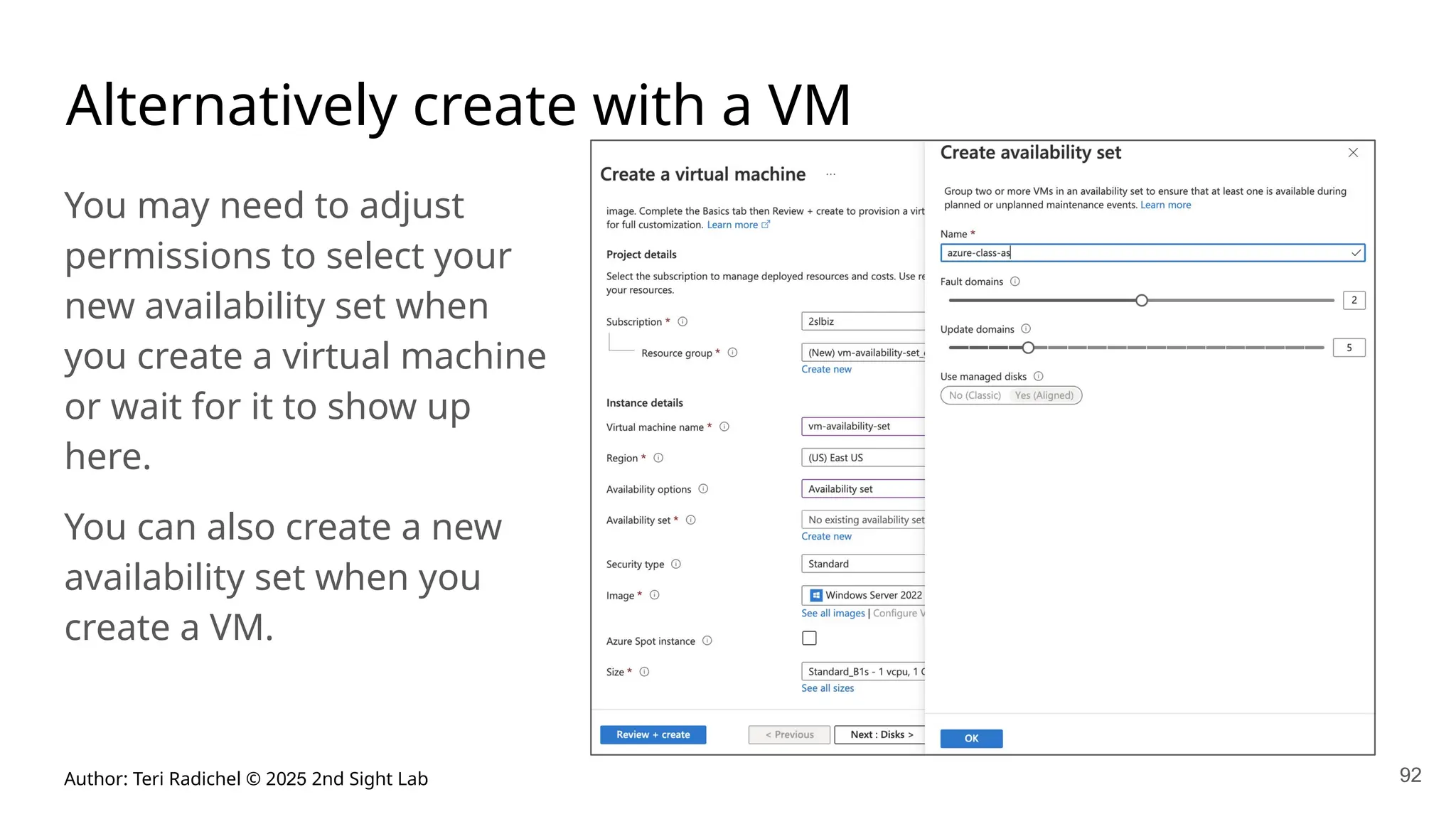
Task: Click the Update domains info icon
Action: (x=1026, y=328)
